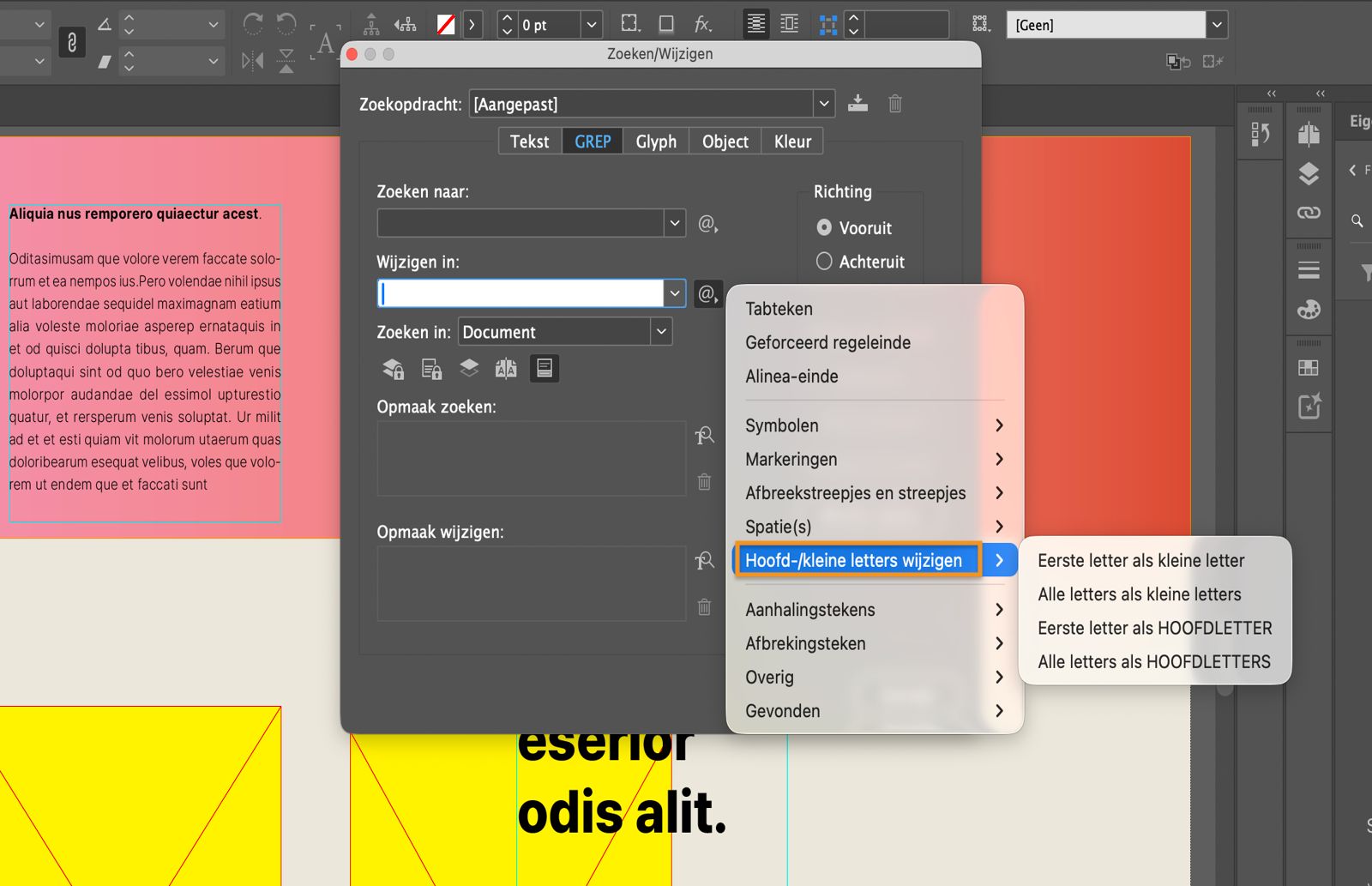This screenshot has height=886, width=1372.
Task: Choose Alle letters als HOOFDLETTERS
Action: pyautogui.click(x=1154, y=661)
